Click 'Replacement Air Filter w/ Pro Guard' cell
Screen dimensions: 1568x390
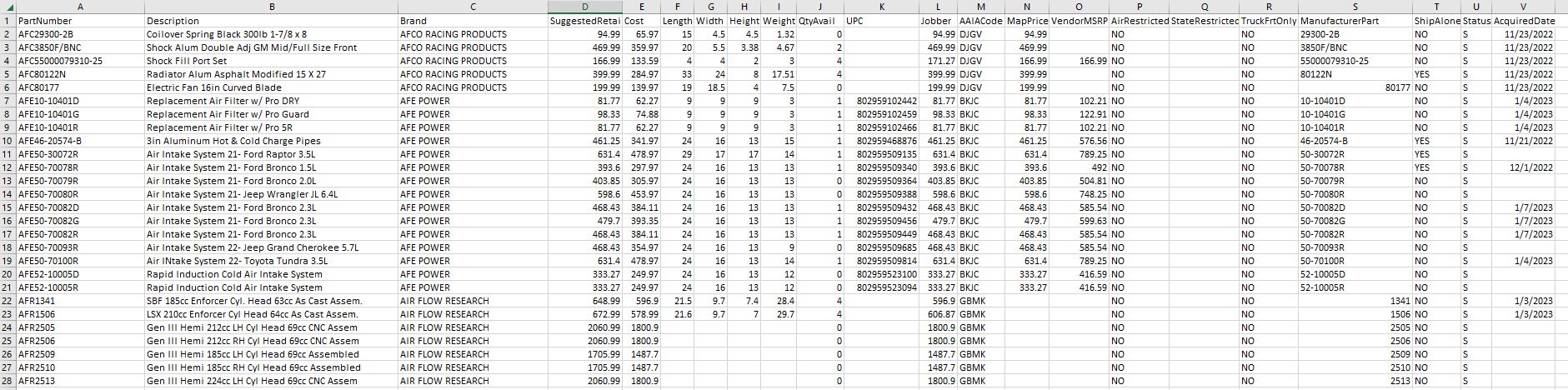271,114
